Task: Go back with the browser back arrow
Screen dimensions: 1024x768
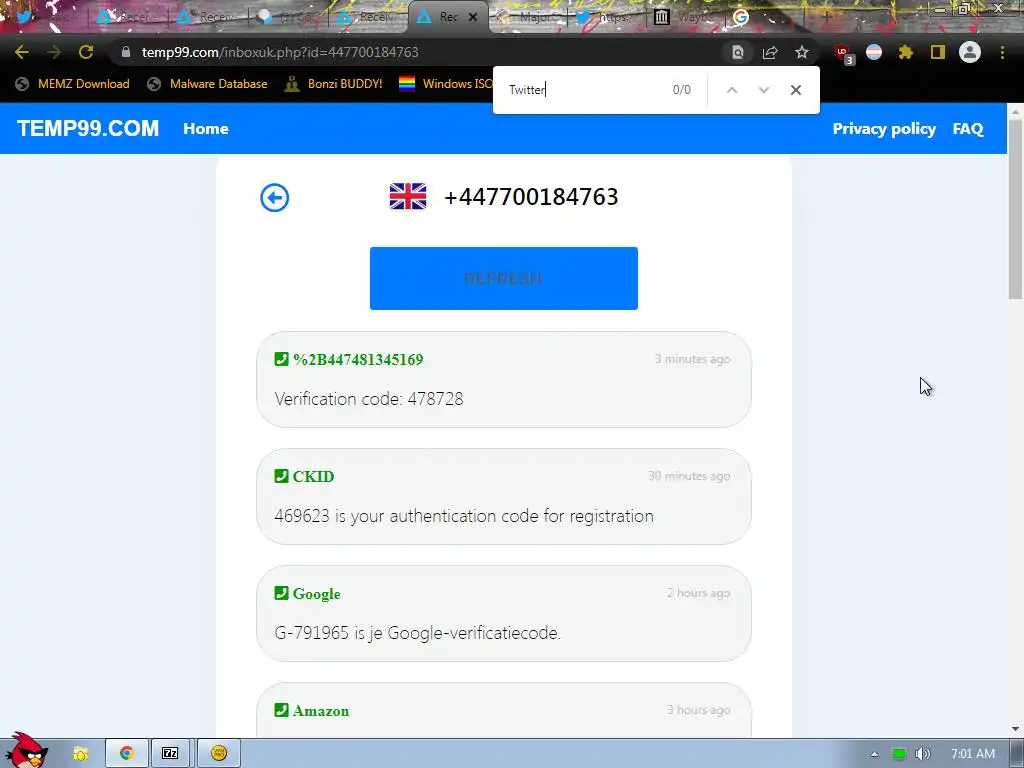Action: (x=22, y=52)
